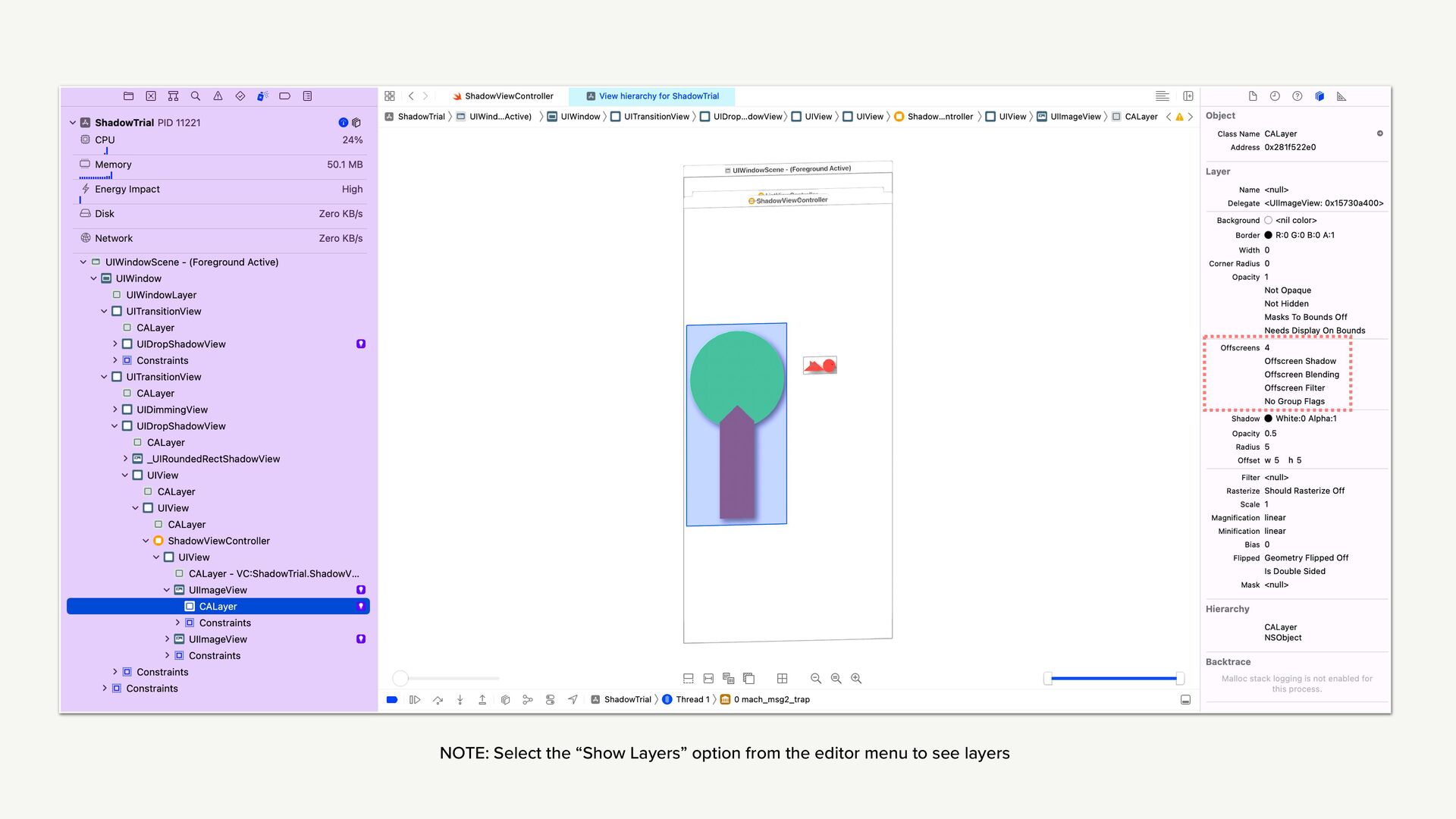Image resolution: width=1456 pixels, height=819 pixels.
Task: Zoom out the view hierarchy canvas
Action: point(816,679)
